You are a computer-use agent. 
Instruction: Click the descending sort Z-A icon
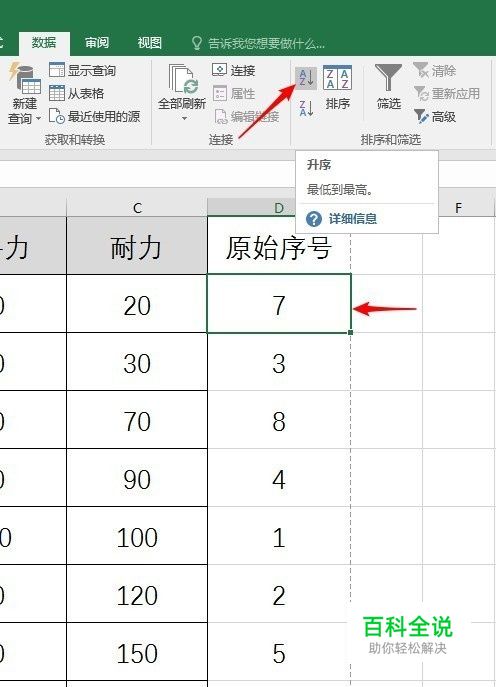[x=306, y=108]
